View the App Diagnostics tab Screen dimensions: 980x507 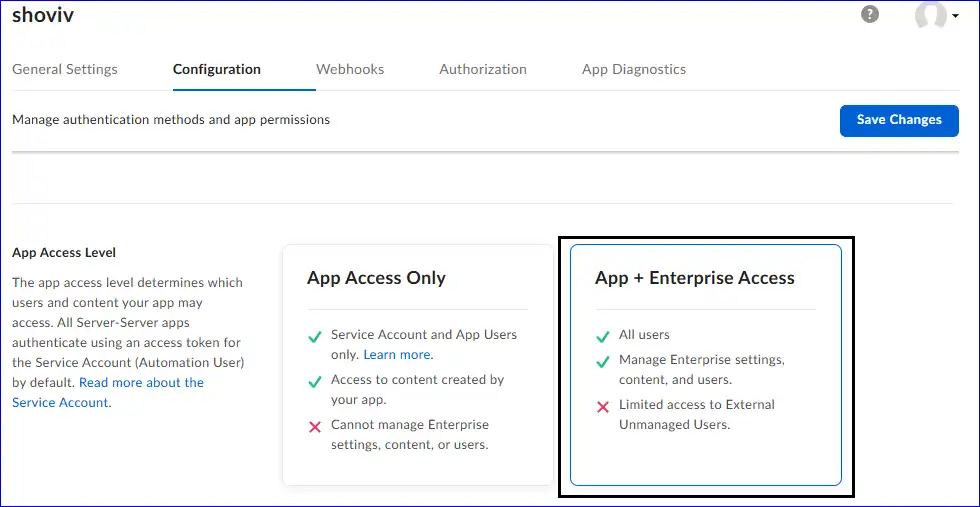tap(634, 69)
